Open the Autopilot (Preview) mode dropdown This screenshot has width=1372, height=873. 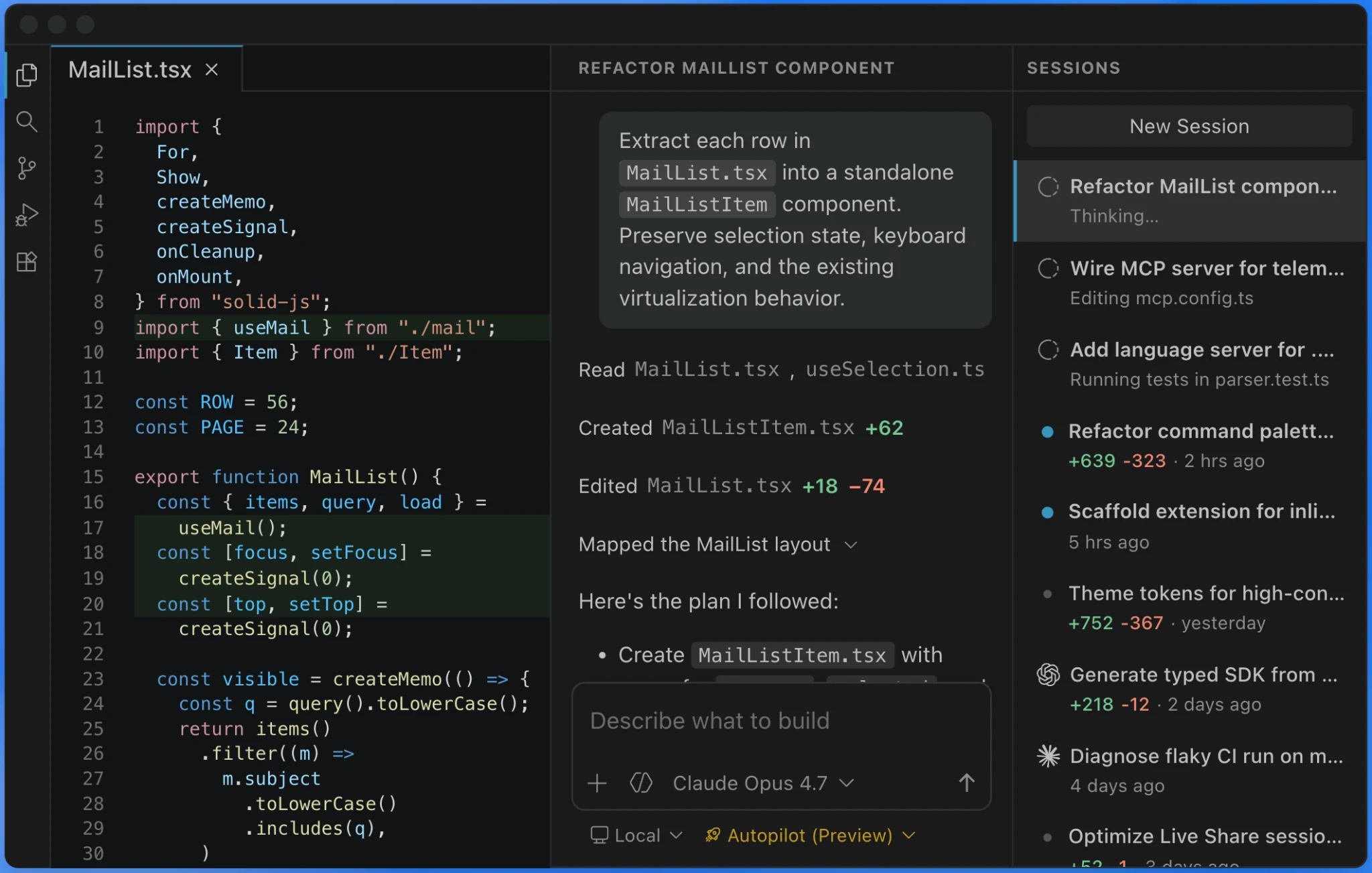(x=810, y=835)
